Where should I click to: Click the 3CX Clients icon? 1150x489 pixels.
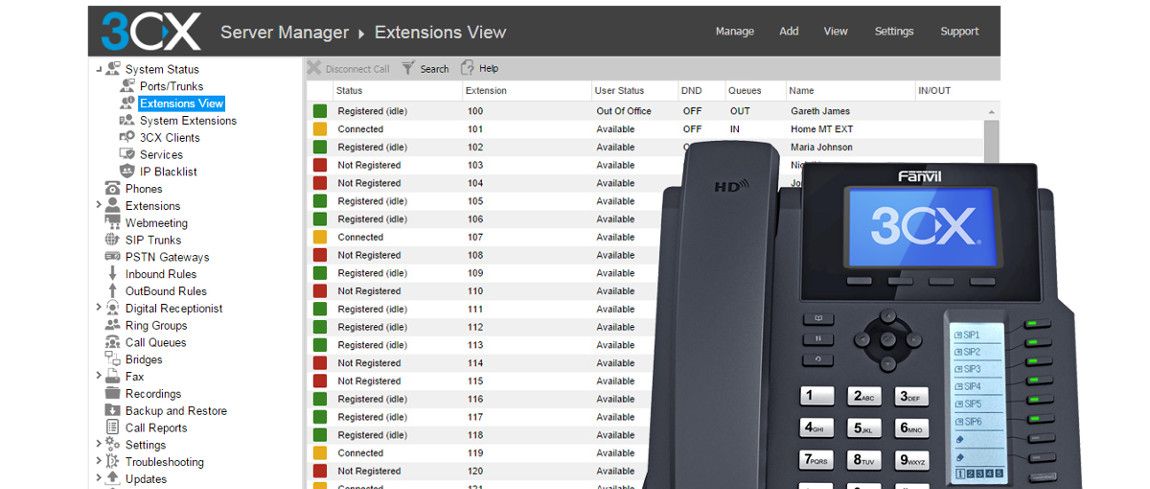(x=127, y=137)
